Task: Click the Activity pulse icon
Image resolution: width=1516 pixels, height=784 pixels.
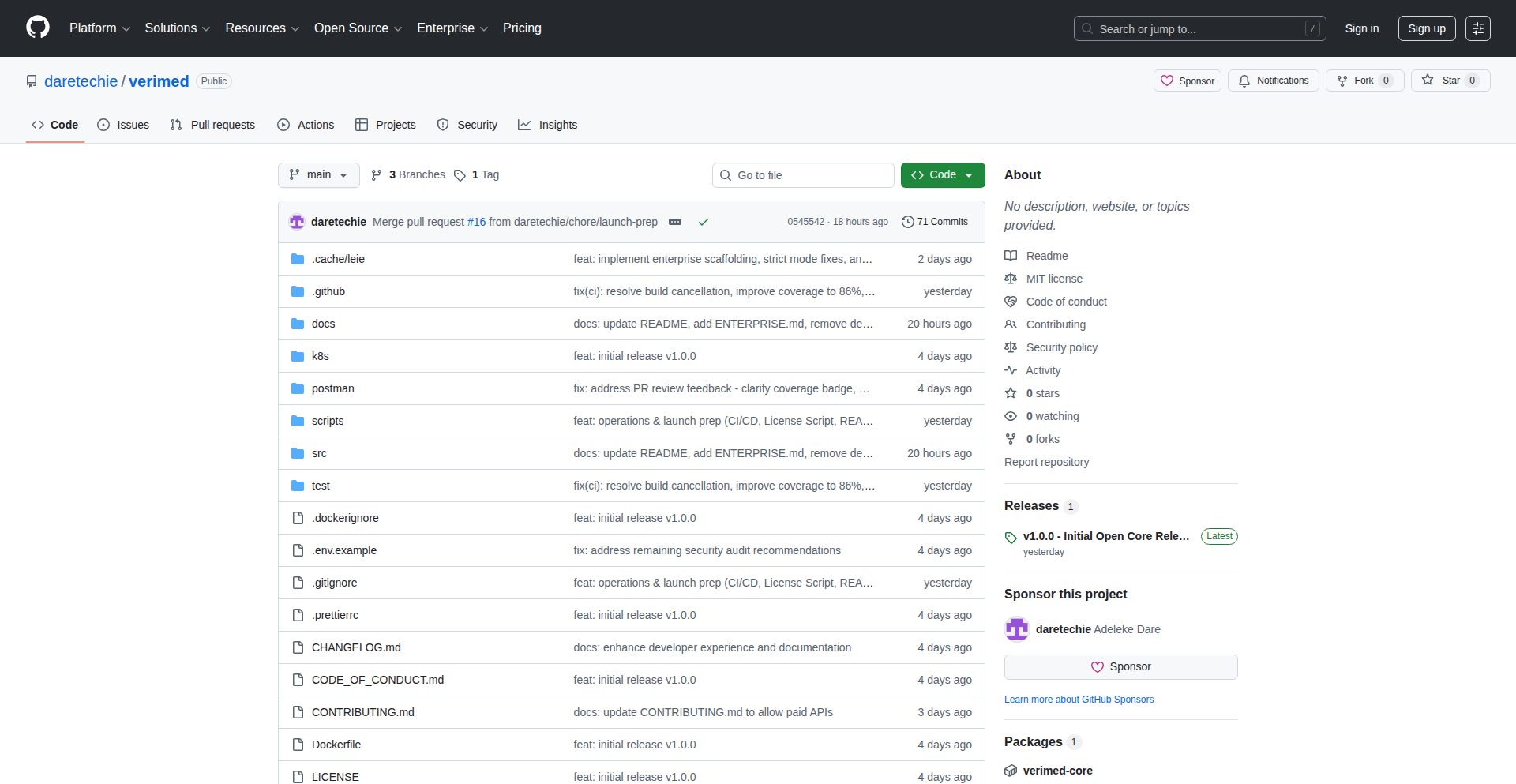Action: 1011,370
